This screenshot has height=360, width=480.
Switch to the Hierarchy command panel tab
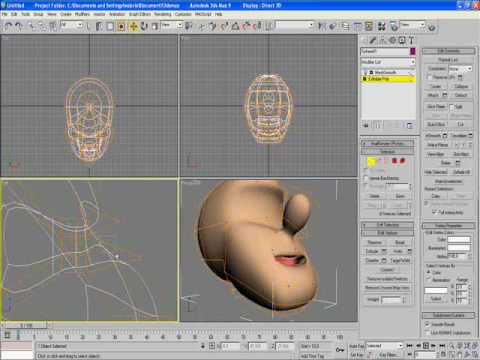tap(383, 40)
